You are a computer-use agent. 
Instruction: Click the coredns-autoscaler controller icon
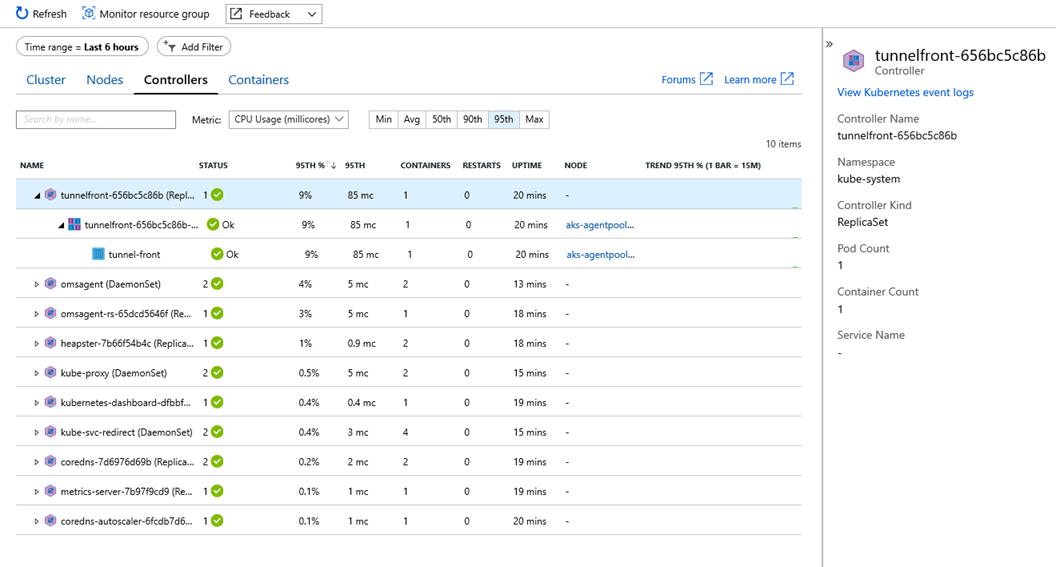[x=51, y=521]
